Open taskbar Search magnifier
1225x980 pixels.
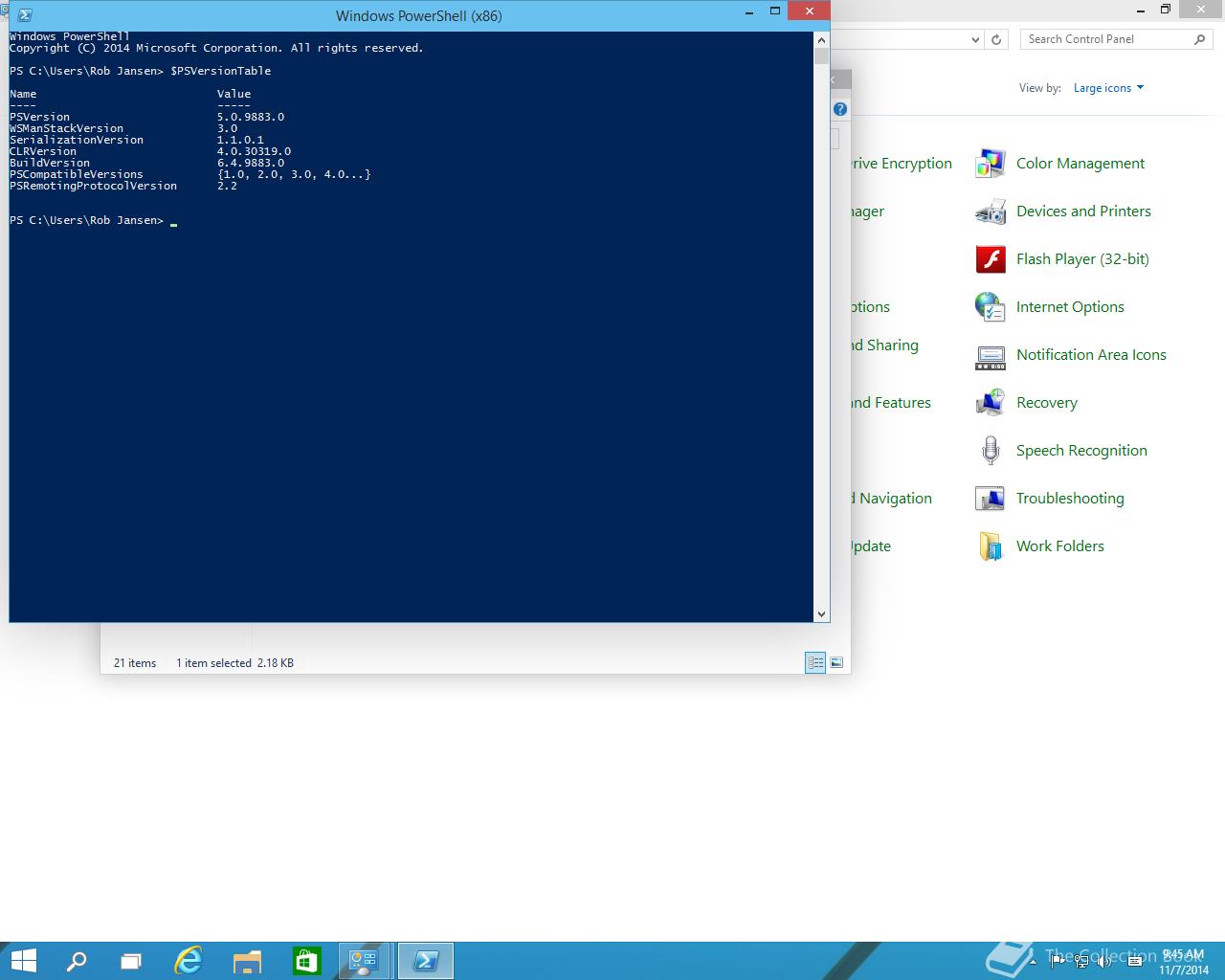[77, 961]
